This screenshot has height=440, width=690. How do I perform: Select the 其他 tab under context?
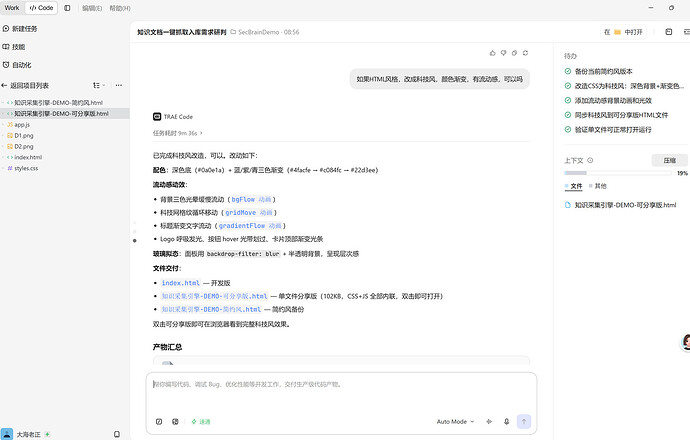pyautogui.click(x=598, y=186)
